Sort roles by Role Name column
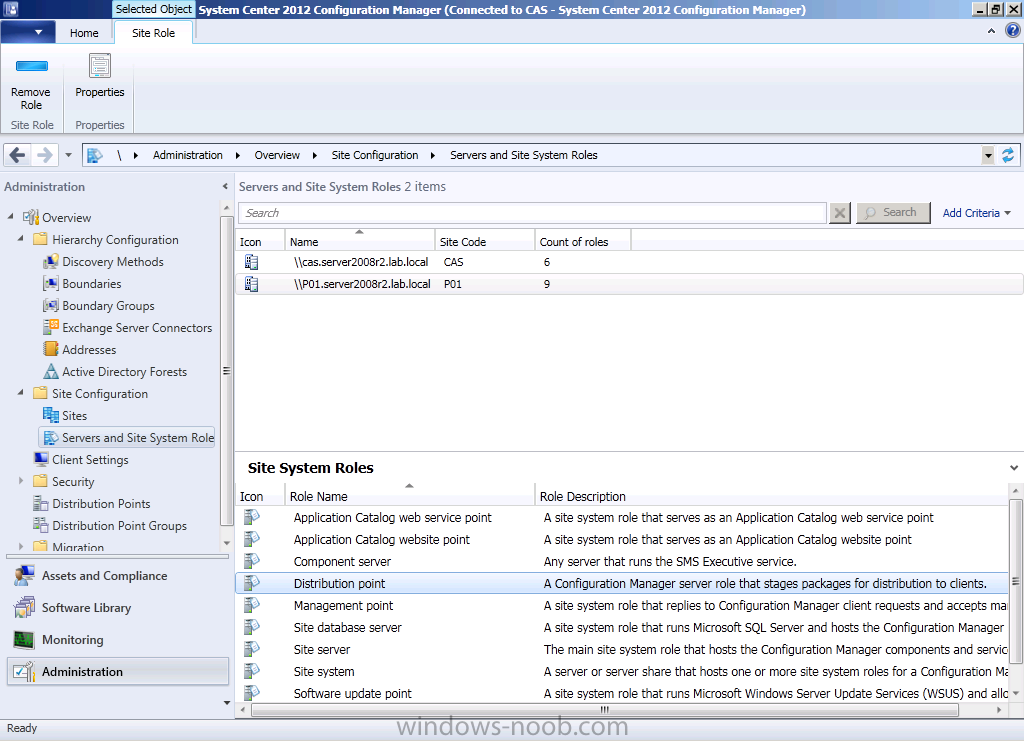The width and height of the screenshot is (1024, 741). point(409,496)
